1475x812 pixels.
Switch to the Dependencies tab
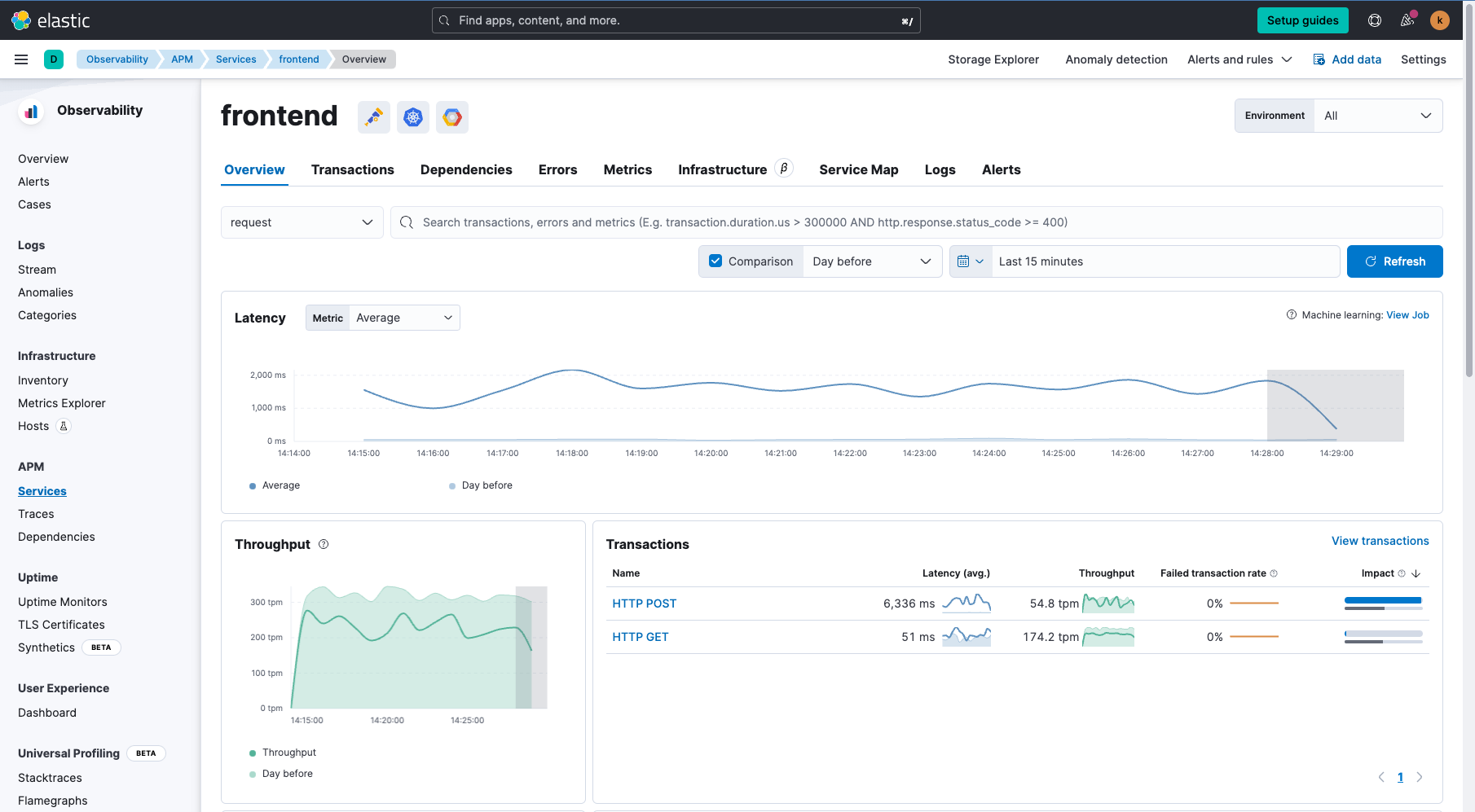click(x=466, y=169)
